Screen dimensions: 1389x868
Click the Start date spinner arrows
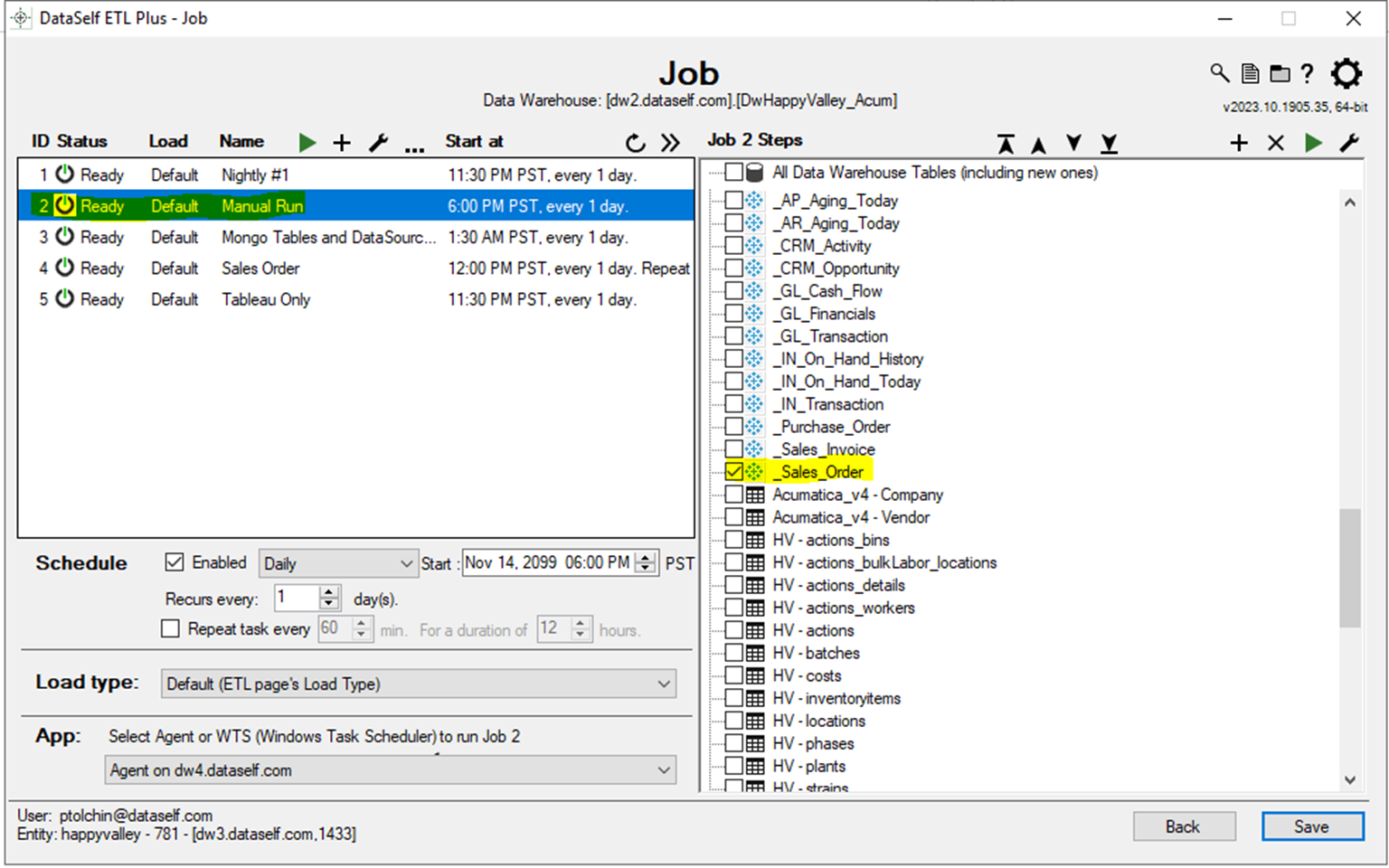(646, 562)
